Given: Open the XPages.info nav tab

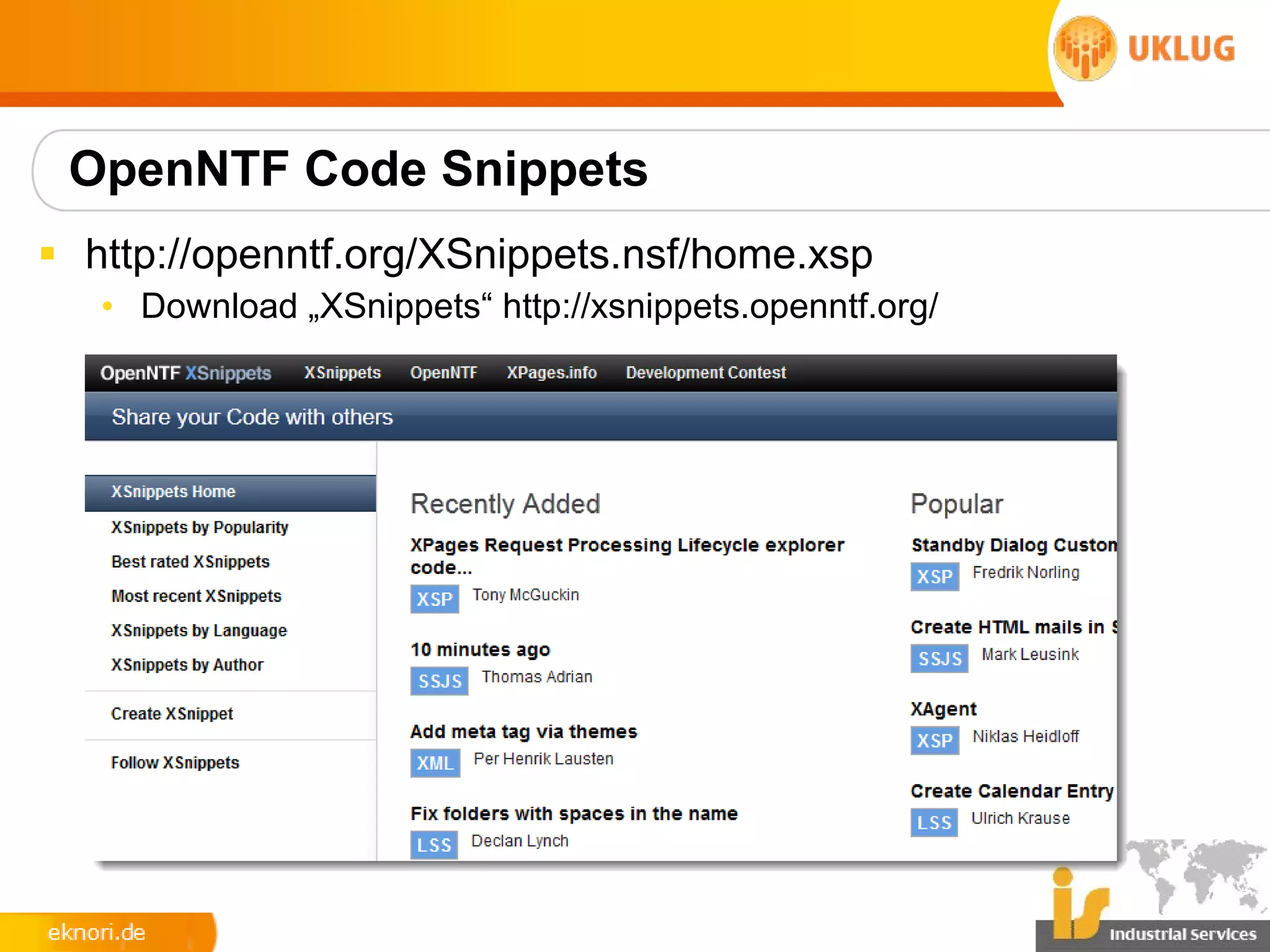Looking at the screenshot, I should [x=551, y=372].
